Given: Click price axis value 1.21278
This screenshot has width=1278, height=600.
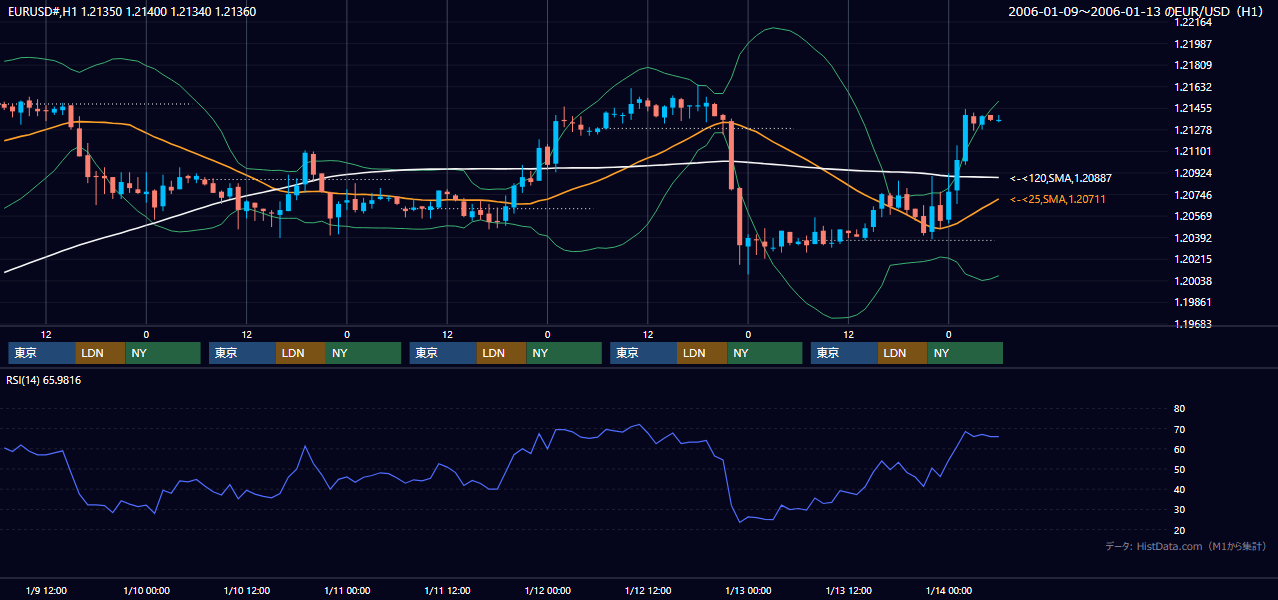Looking at the screenshot, I should tap(1193, 130).
